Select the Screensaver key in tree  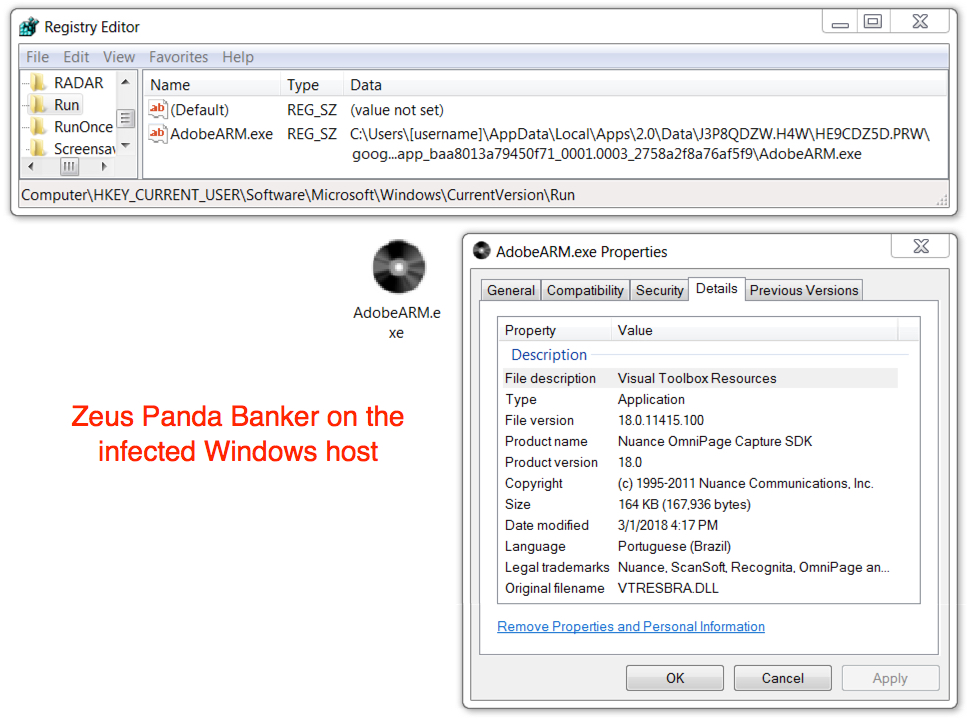84,149
